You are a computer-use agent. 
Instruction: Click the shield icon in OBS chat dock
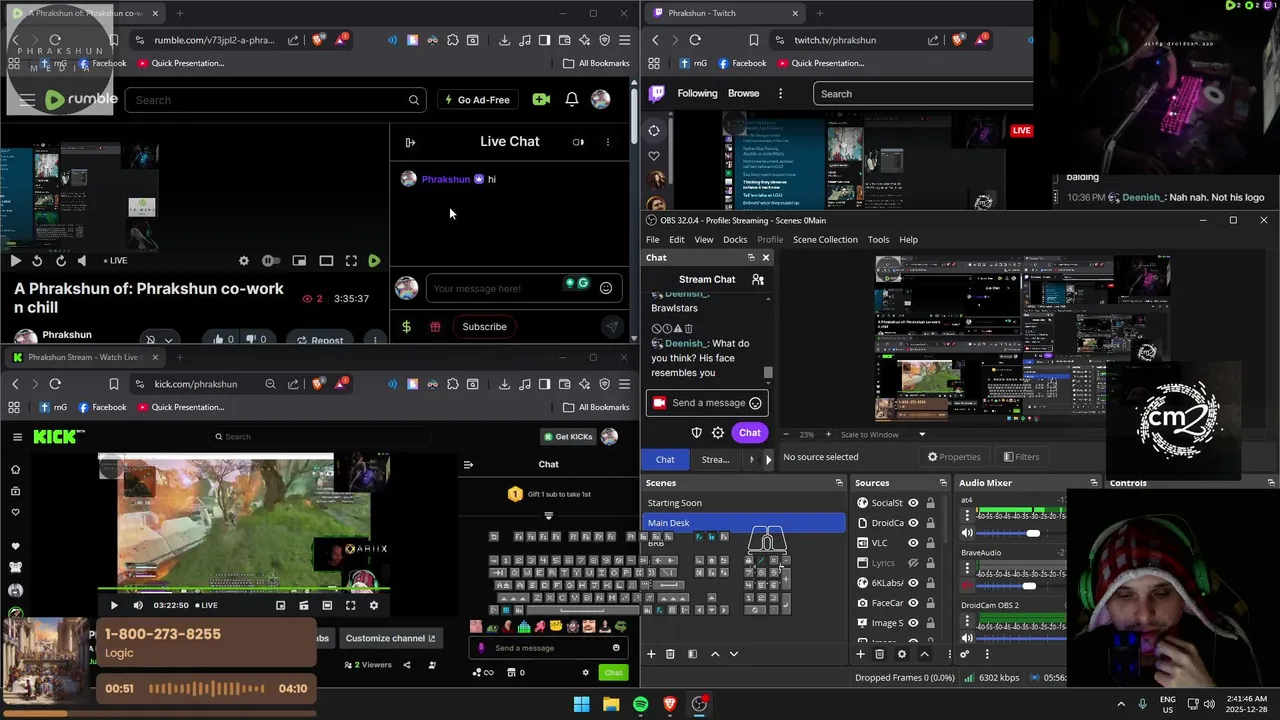(x=697, y=433)
